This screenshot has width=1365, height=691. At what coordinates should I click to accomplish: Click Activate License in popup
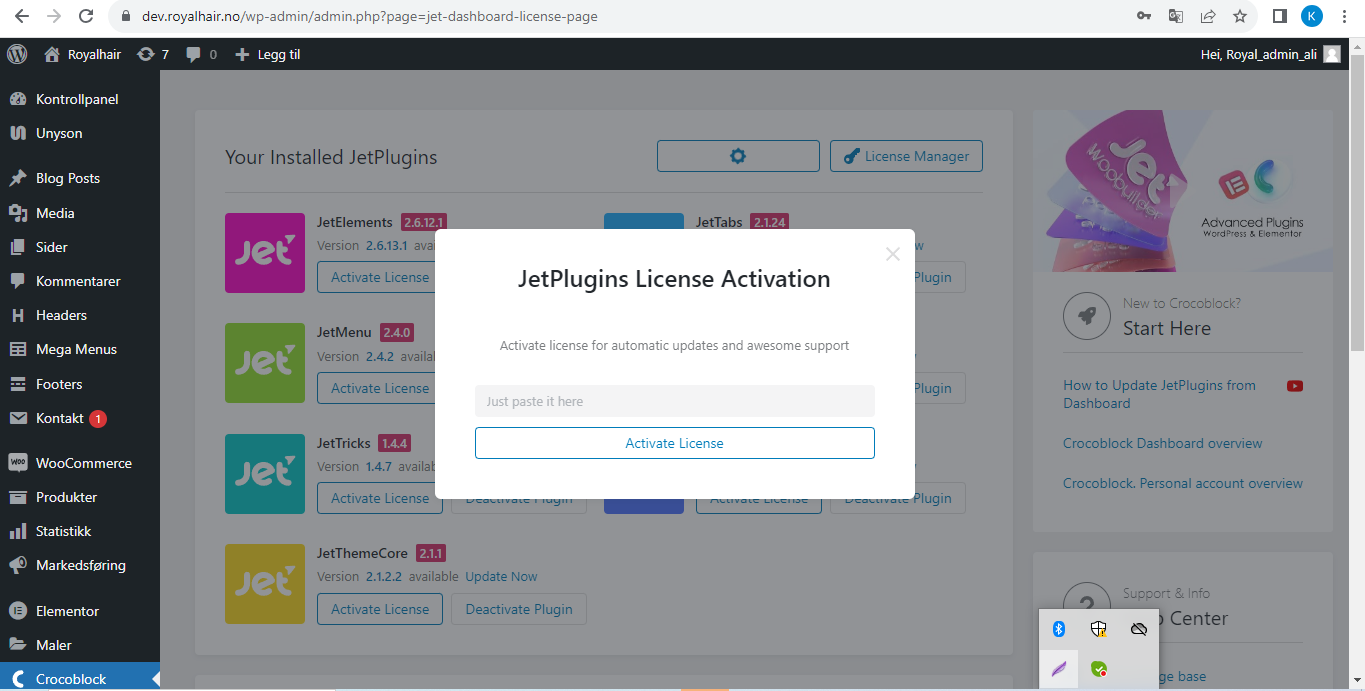click(x=675, y=443)
